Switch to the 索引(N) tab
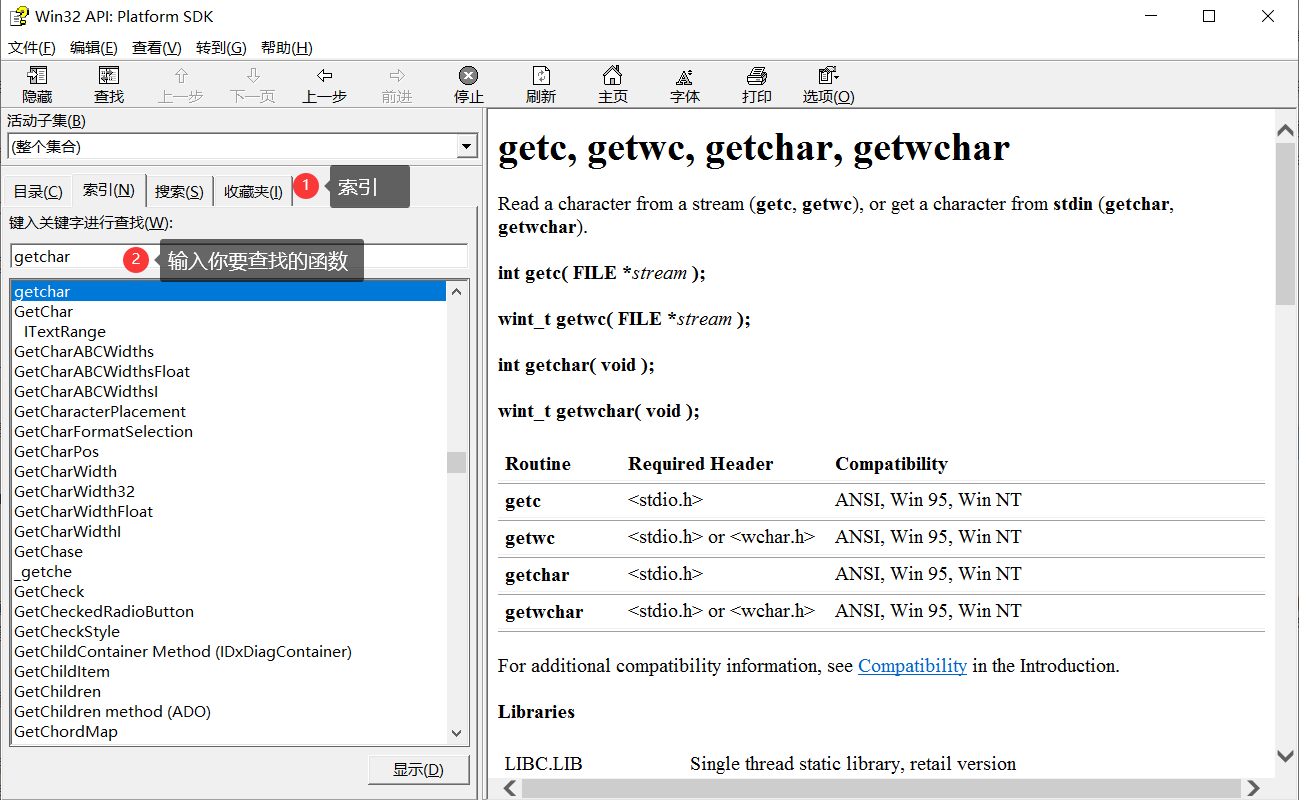This screenshot has width=1299, height=800. pyautogui.click(x=109, y=190)
